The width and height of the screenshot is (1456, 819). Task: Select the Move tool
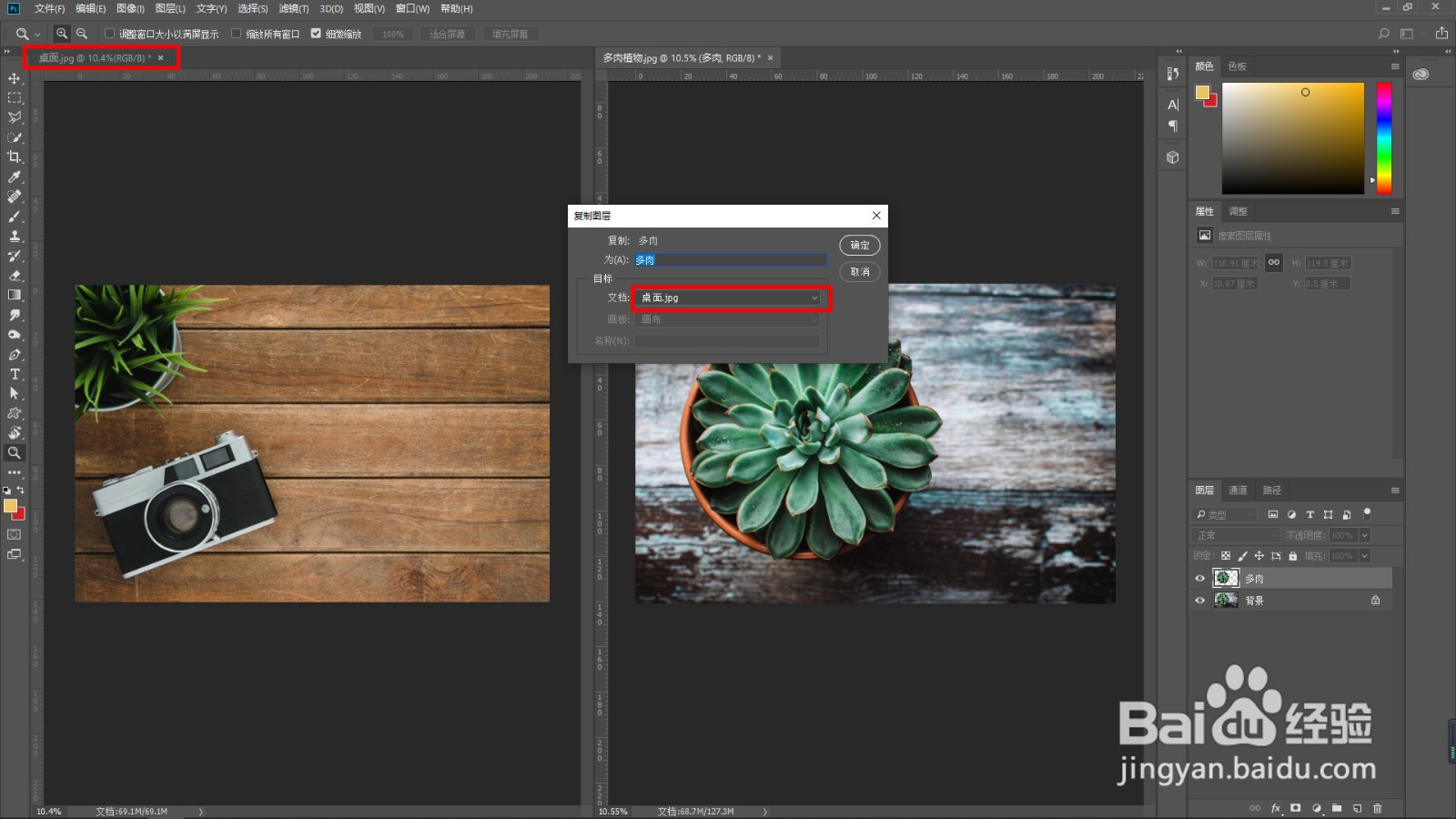tap(15, 78)
